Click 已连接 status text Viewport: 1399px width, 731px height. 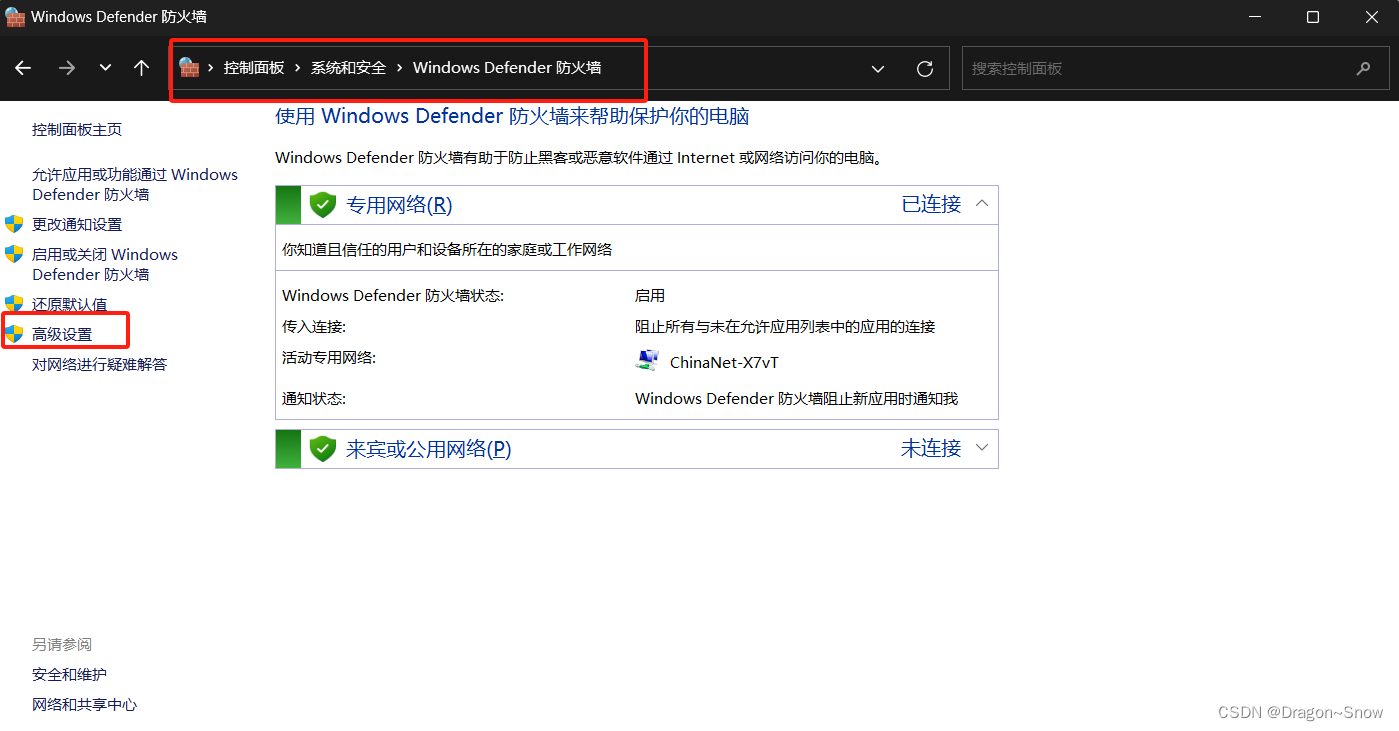click(x=931, y=204)
